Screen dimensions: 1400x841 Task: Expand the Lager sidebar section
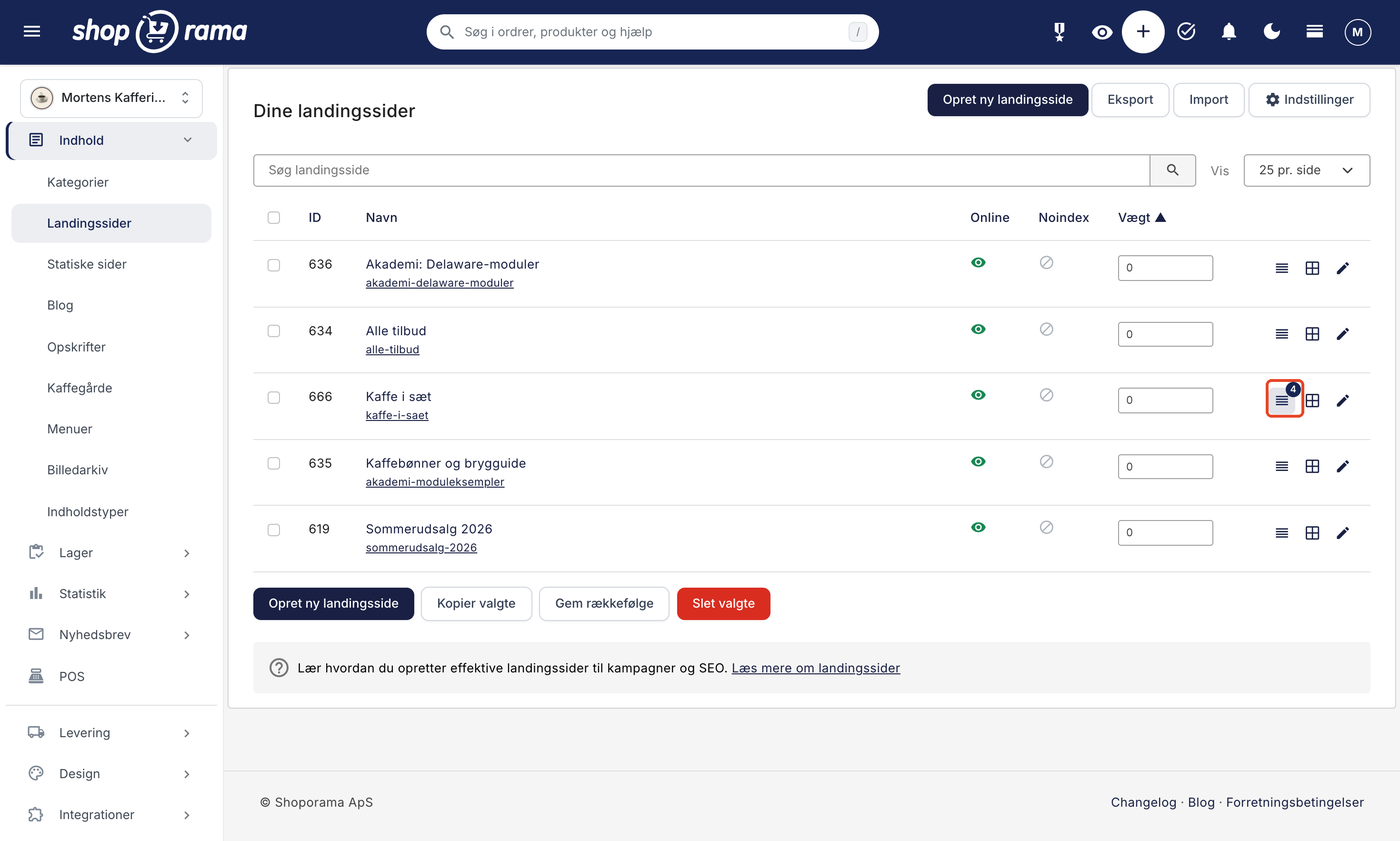point(111,552)
